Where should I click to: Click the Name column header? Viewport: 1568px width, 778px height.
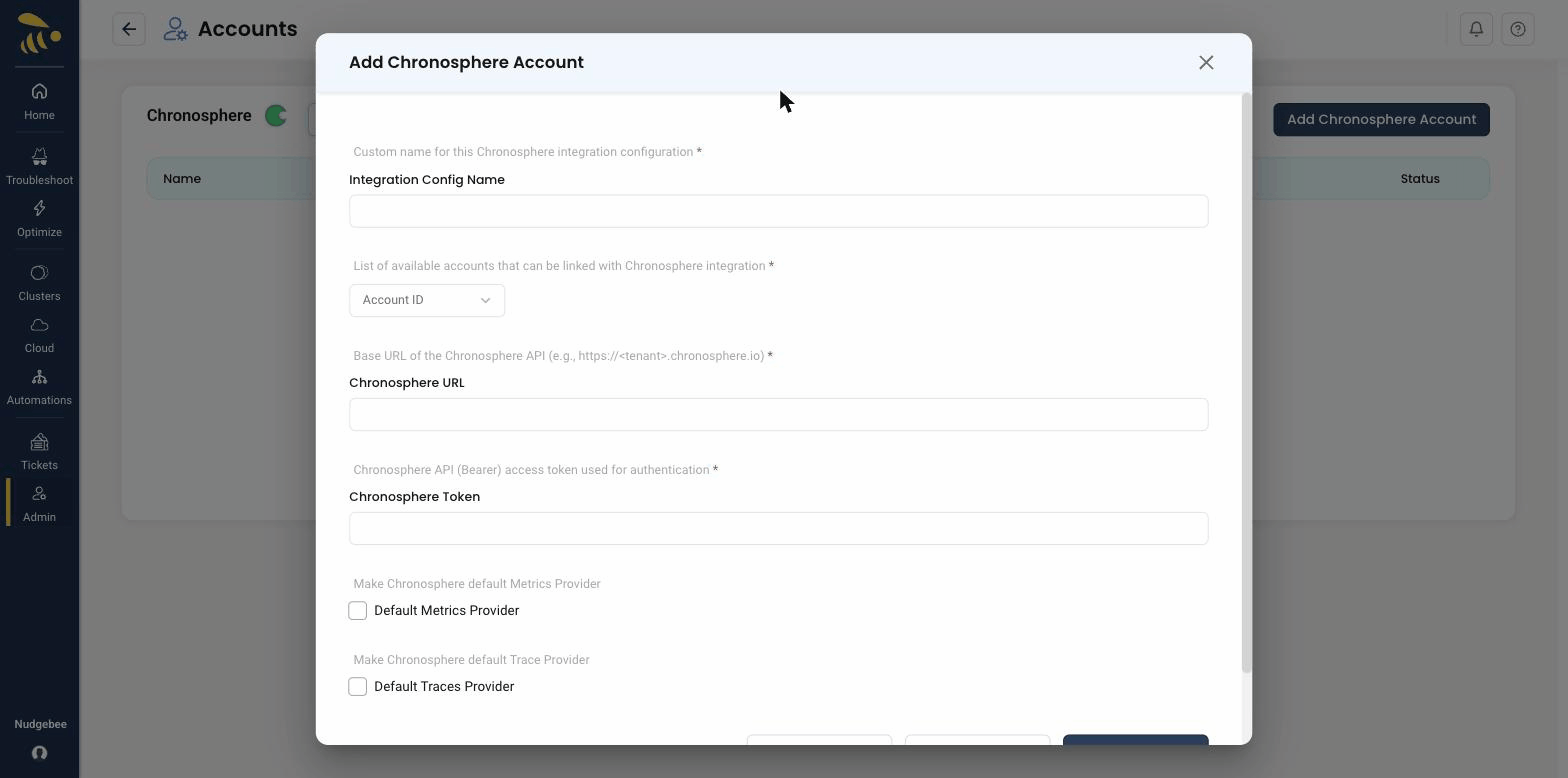point(182,179)
